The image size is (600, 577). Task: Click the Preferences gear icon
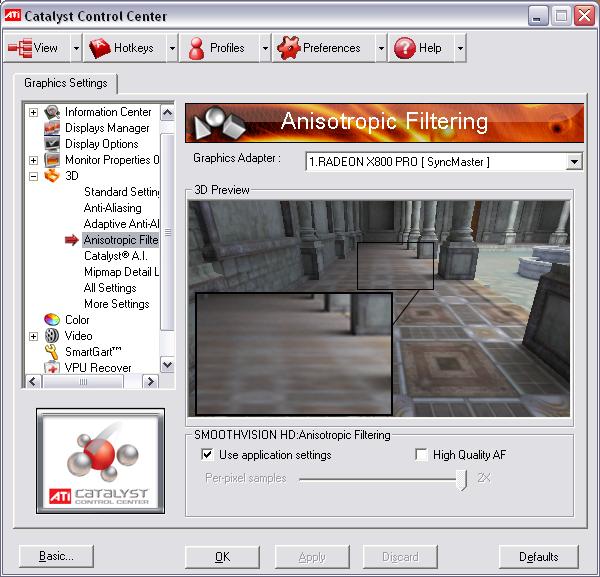click(289, 48)
